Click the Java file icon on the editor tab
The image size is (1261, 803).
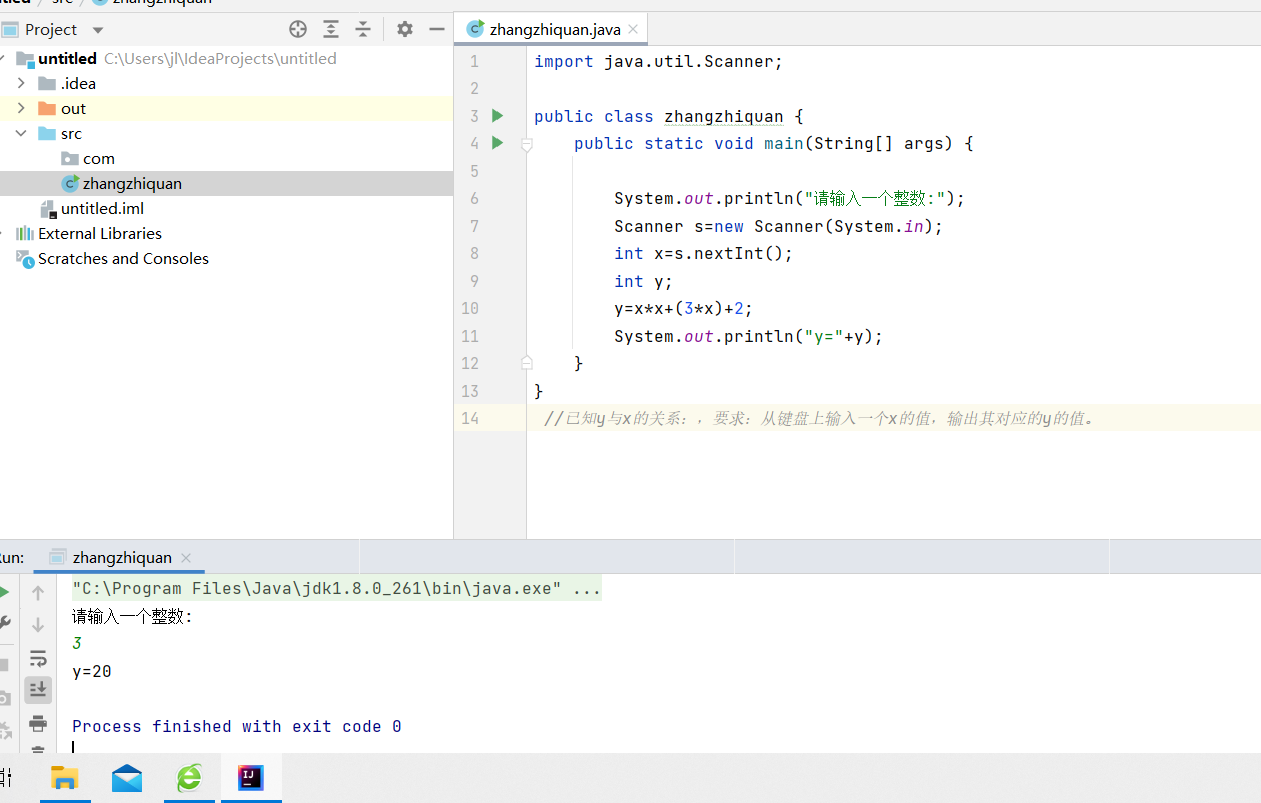point(476,29)
